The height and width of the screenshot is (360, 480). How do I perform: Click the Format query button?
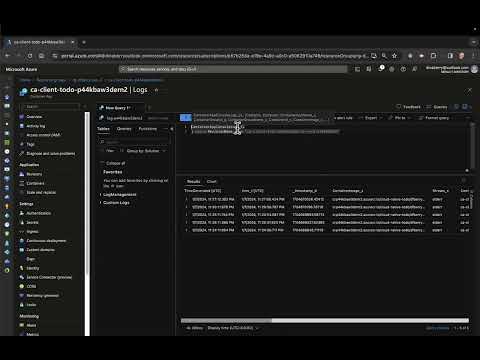(434, 118)
